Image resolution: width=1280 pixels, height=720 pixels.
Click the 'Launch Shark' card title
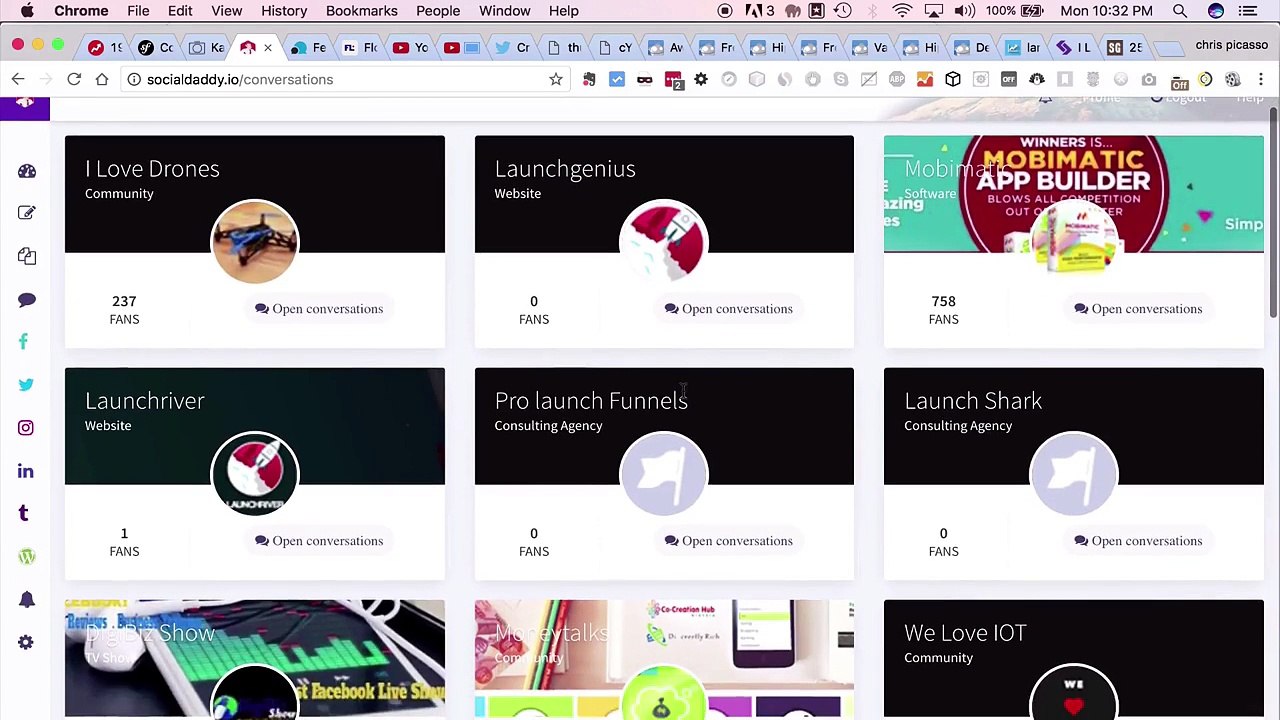point(973,401)
